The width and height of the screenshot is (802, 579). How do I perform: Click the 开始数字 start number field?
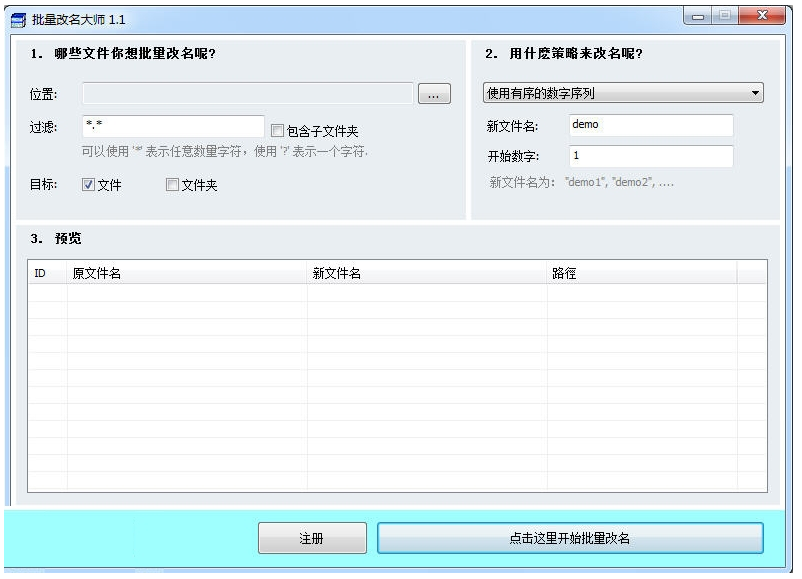point(650,157)
